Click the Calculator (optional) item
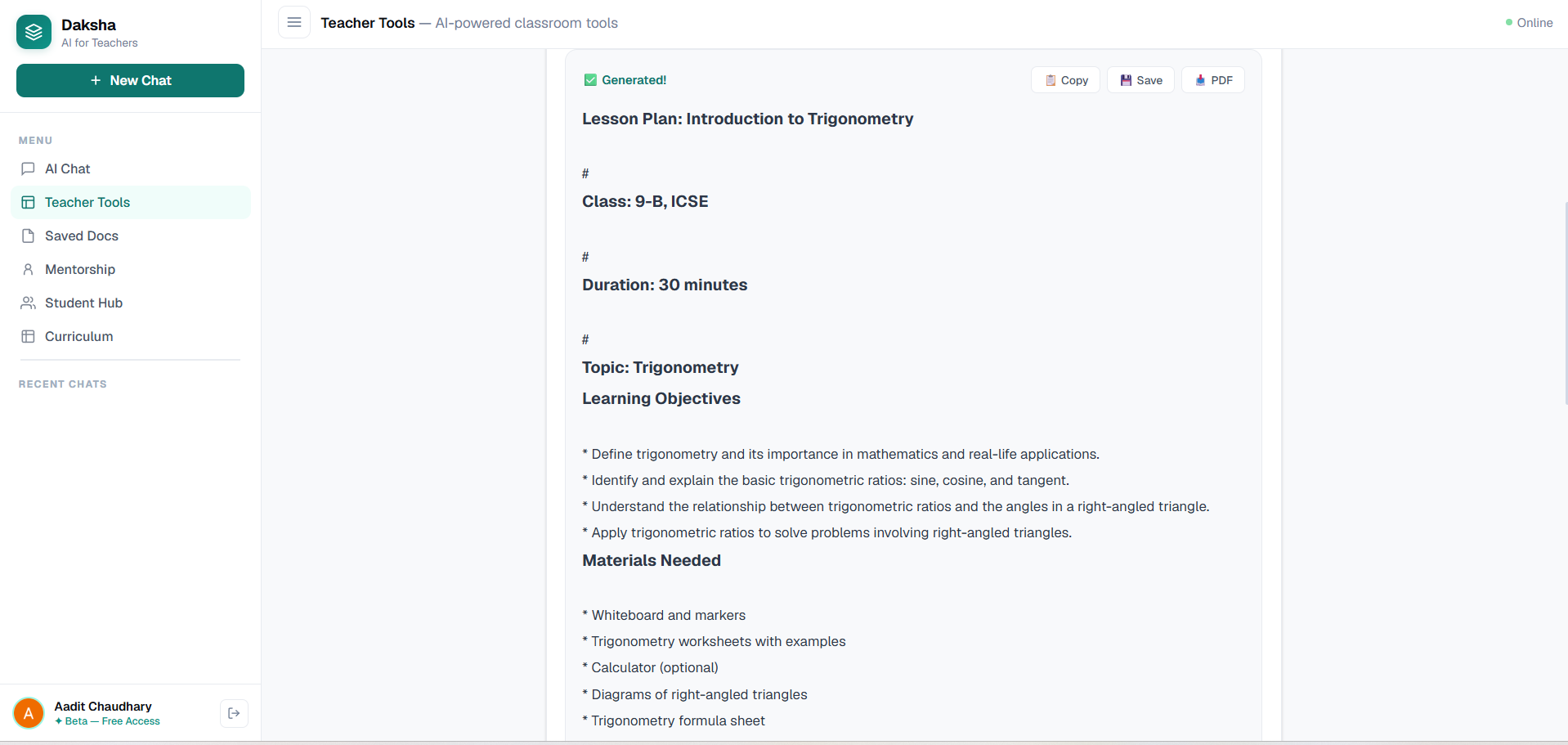This screenshot has width=1568, height=745. click(x=650, y=667)
